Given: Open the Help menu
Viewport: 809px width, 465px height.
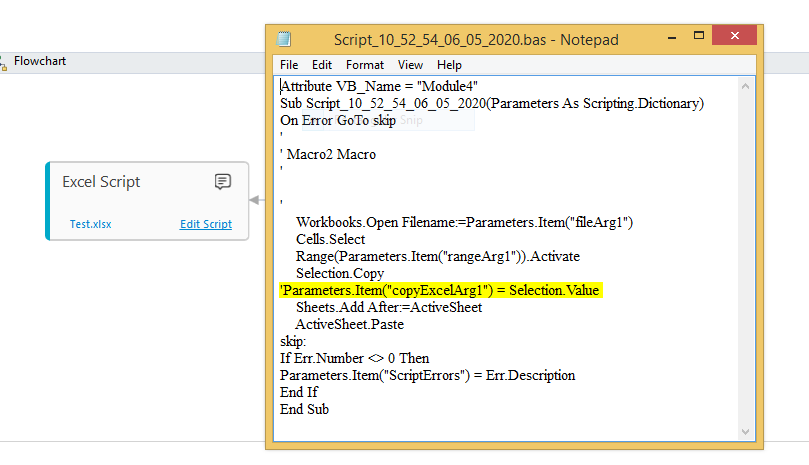Looking at the screenshot, I should 449,65.
